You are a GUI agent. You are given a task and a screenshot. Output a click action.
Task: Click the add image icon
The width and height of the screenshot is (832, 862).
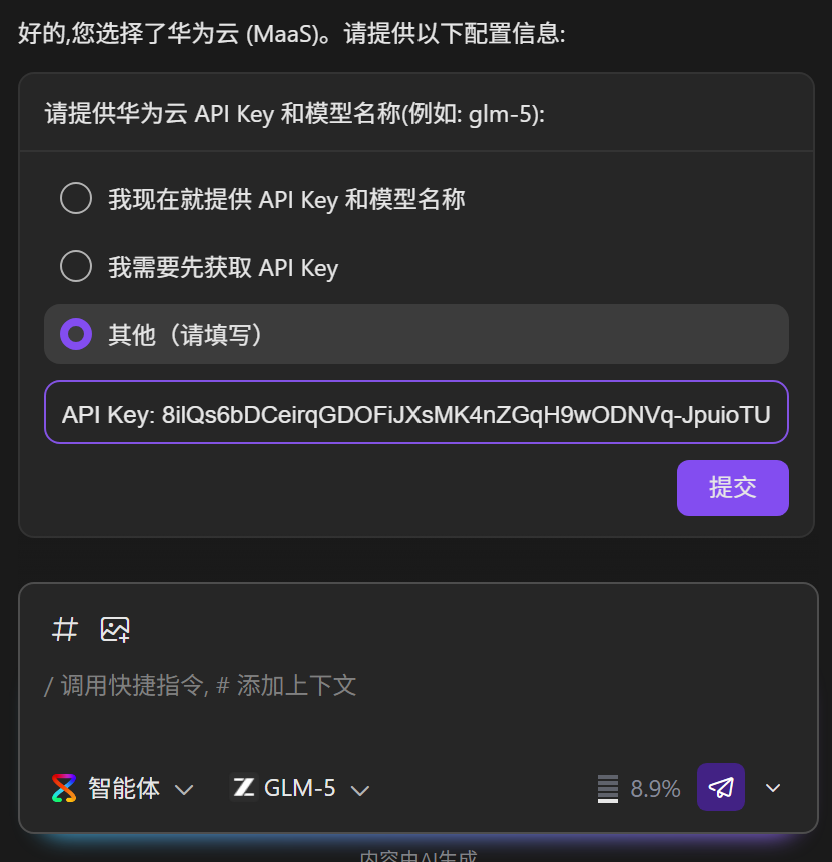click(115, 629)
